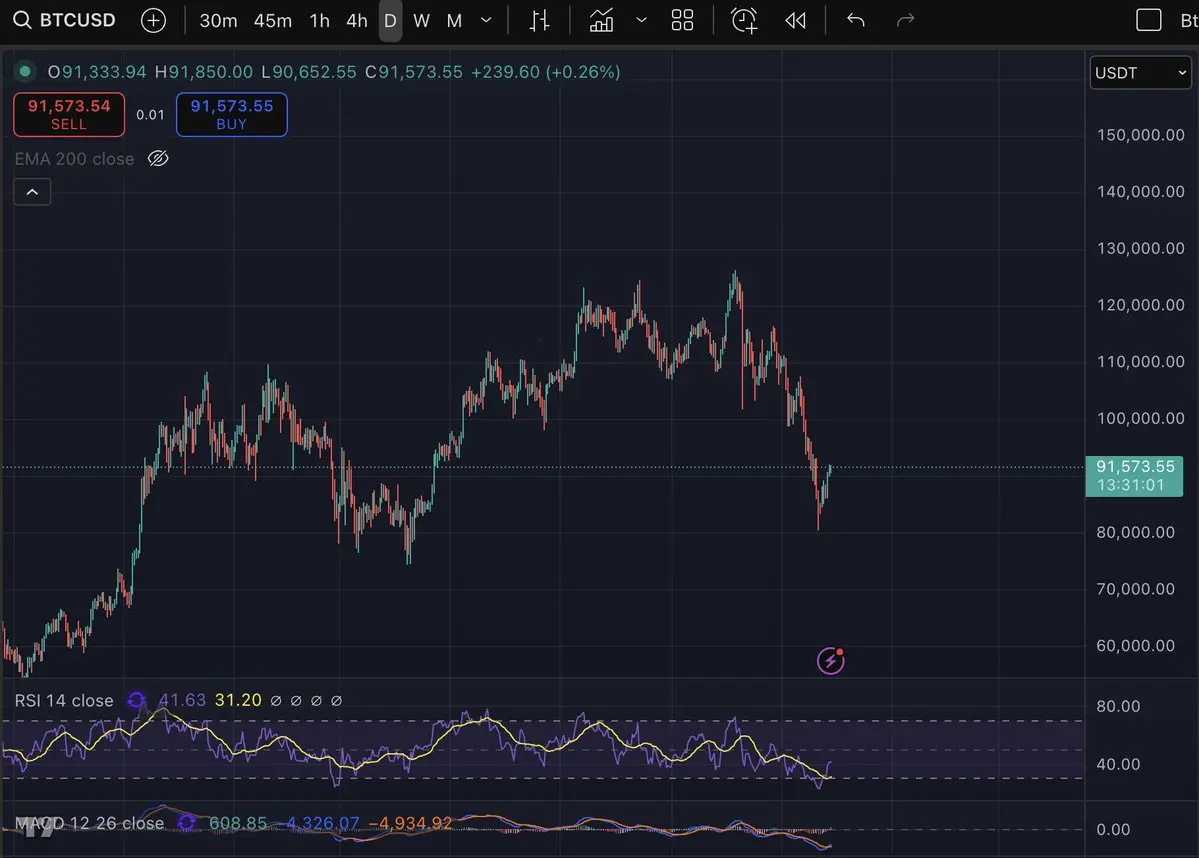Viewport: 1199px width, 858px height.
Task: Click the change value +239.60 (+0.26%)
Action: click(545, 72)
